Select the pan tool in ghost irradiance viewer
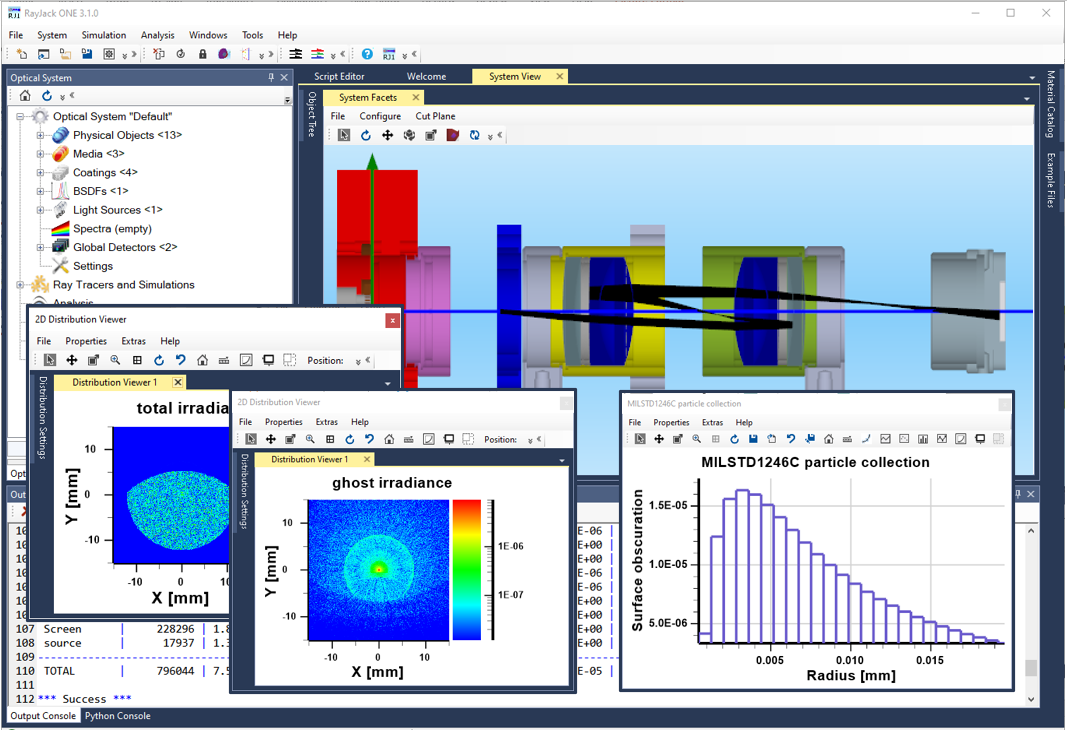The image size is (1067, 730). tap(271, 439)
